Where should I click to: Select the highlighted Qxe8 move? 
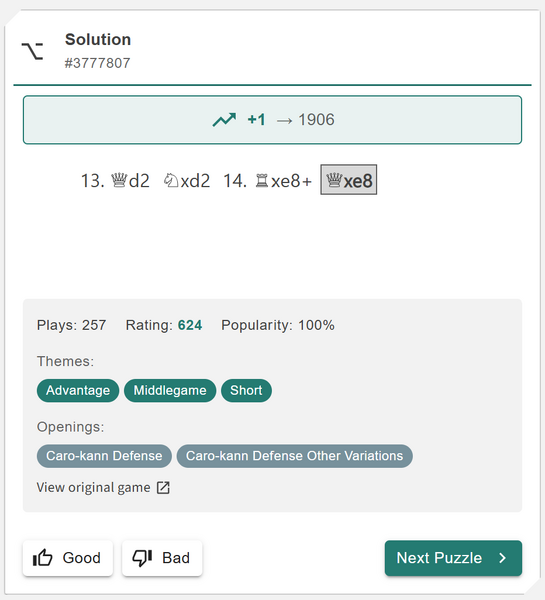click(349, 180)
